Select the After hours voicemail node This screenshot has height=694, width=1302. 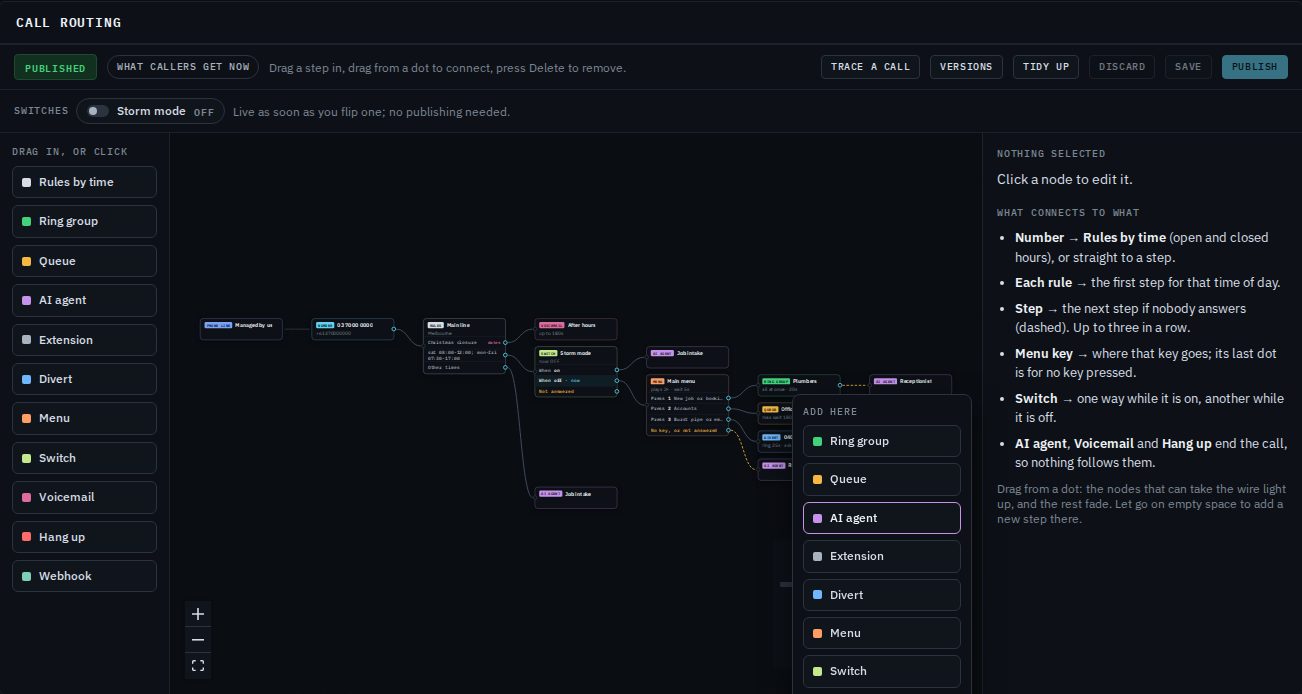[x=576, y=329]
